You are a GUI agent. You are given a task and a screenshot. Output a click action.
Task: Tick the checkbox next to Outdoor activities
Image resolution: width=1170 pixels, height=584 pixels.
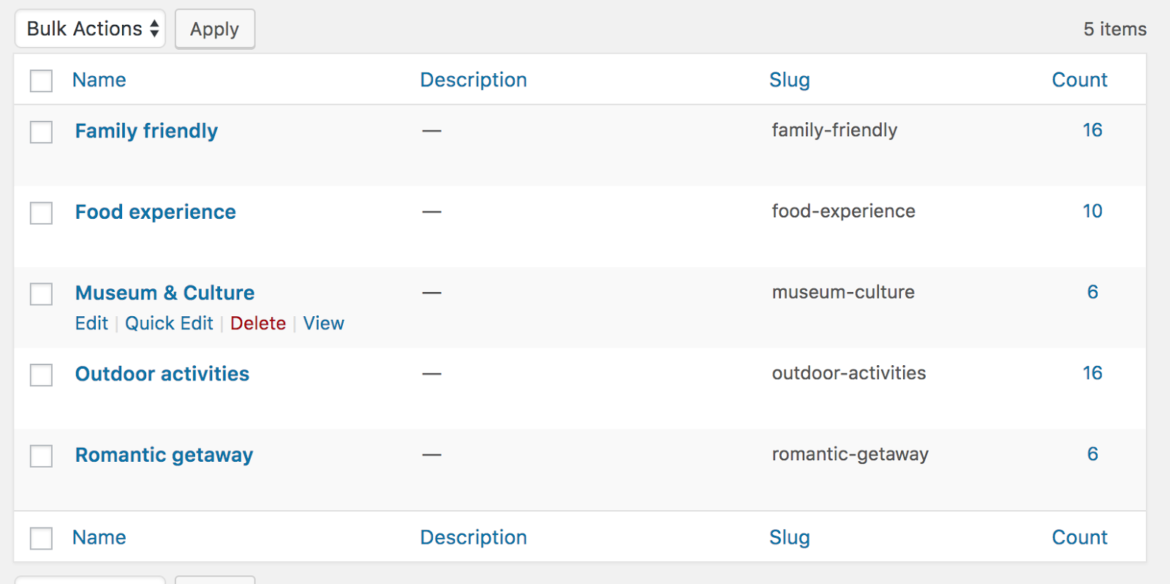(x=40, y=374)
